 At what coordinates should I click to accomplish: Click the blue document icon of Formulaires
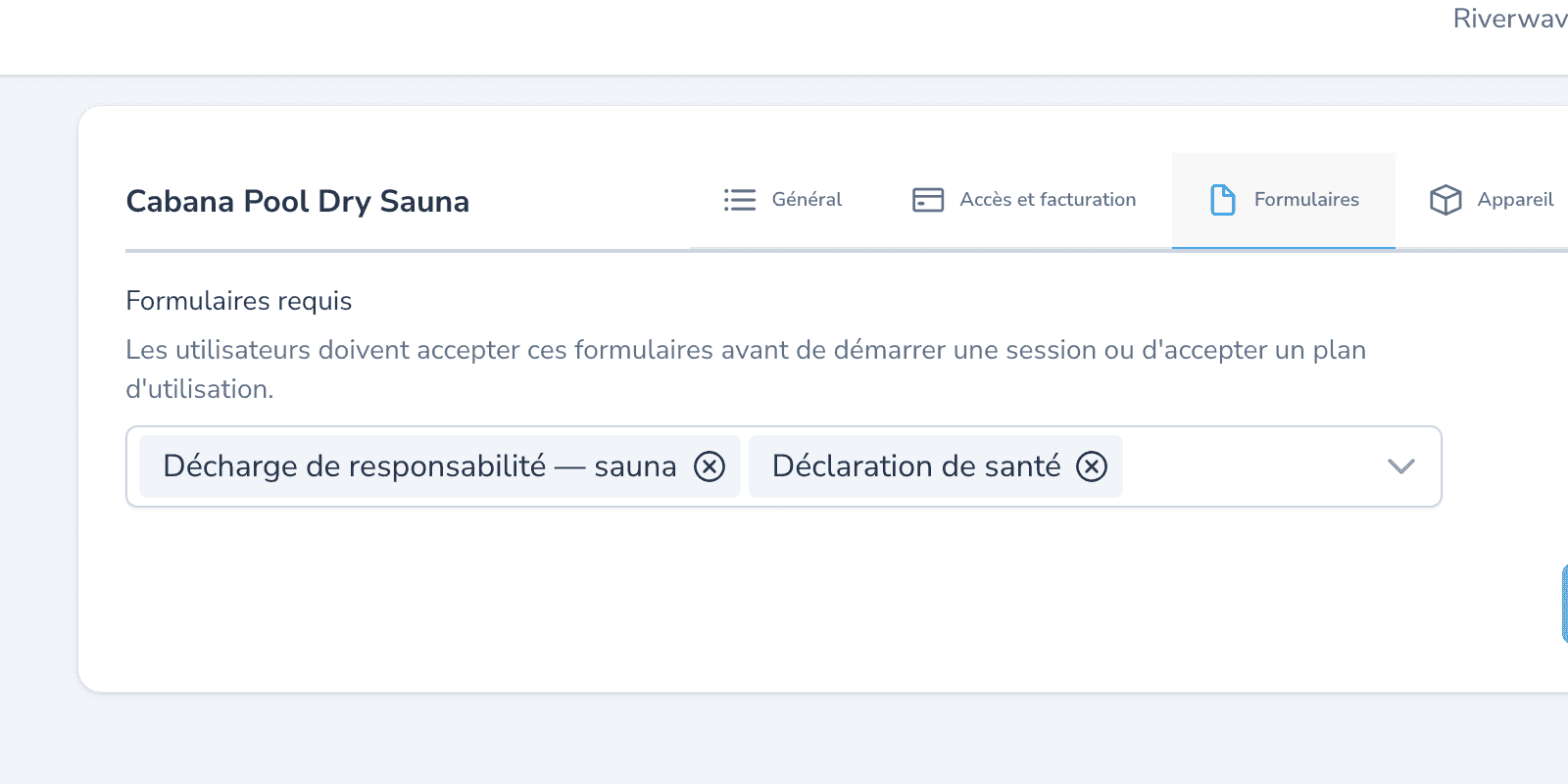click(1223, 200)
